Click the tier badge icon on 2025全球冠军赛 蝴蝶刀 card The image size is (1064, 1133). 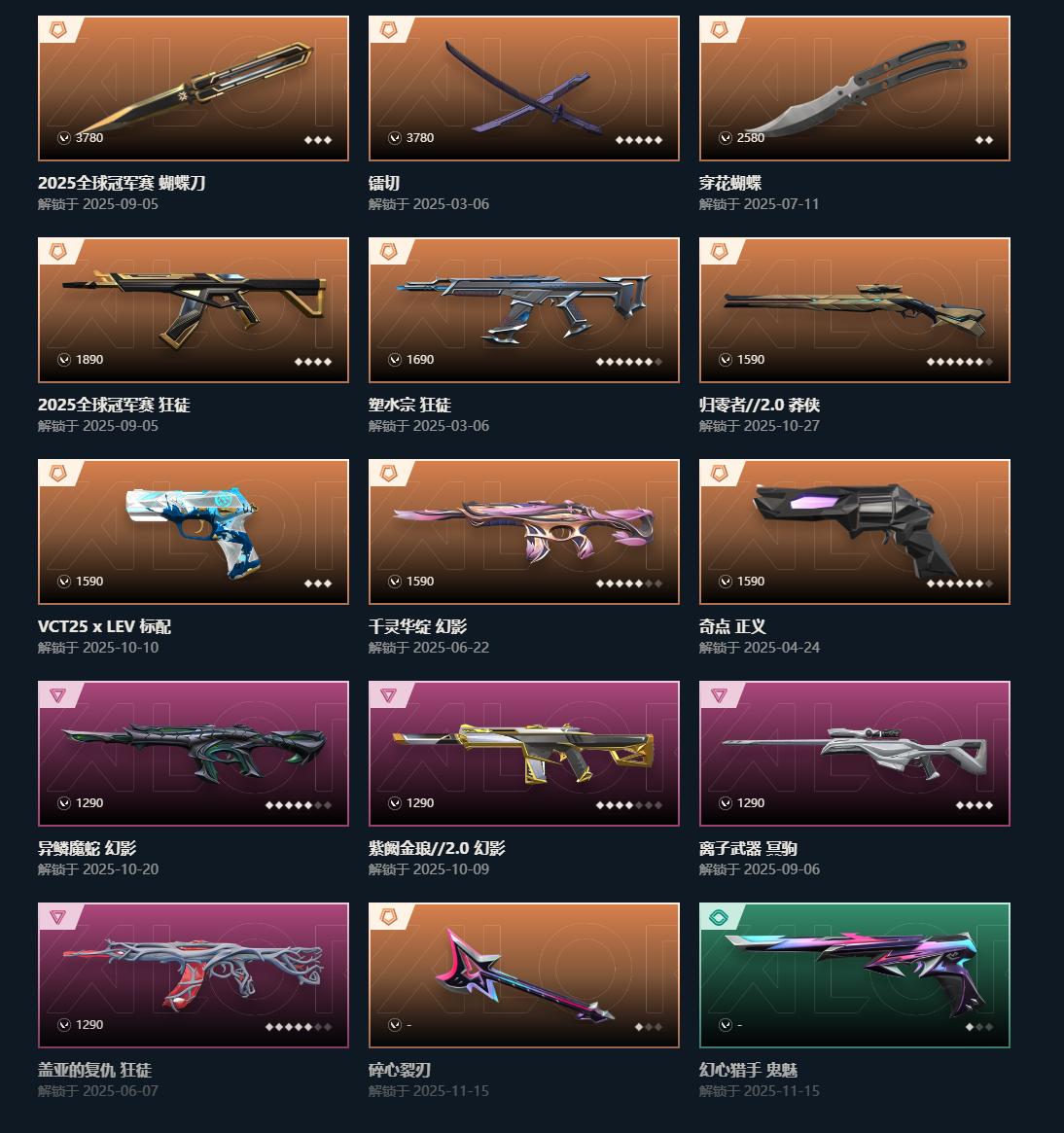pos(57,29)
